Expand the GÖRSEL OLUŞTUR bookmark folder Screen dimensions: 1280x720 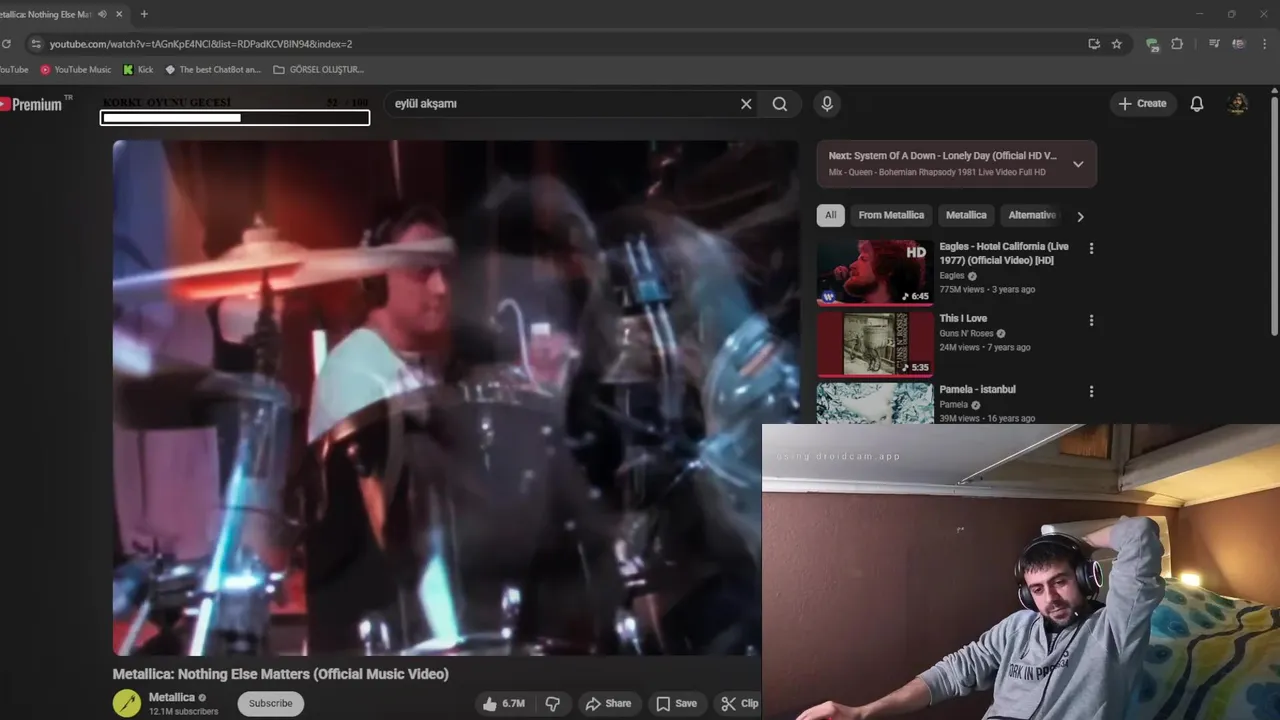(x=318, y=70)
